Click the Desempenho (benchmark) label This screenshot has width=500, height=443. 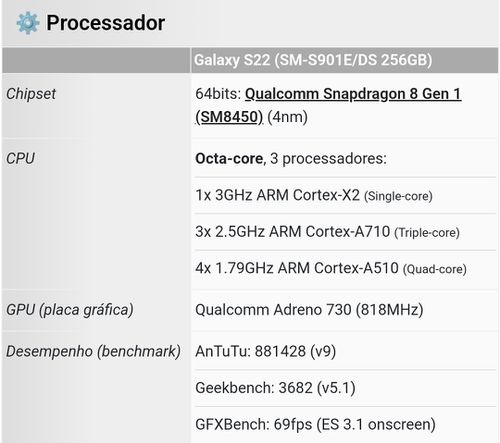tap(93, 351)
